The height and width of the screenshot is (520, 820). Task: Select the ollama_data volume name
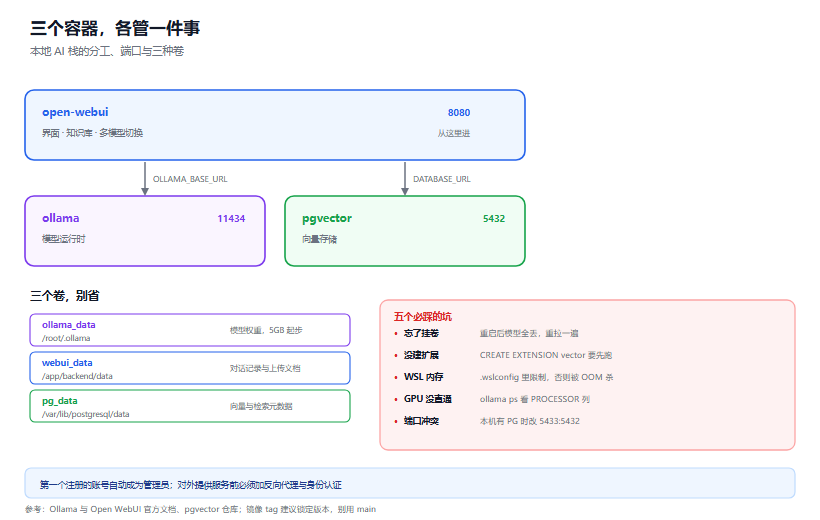(x=69, y=325)
